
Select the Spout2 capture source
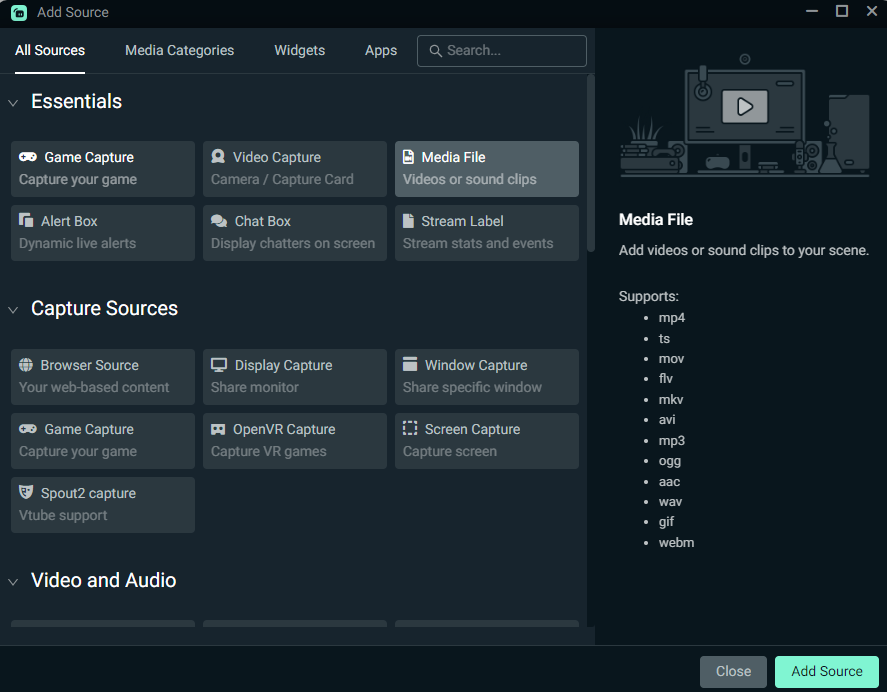coord(102,504)
